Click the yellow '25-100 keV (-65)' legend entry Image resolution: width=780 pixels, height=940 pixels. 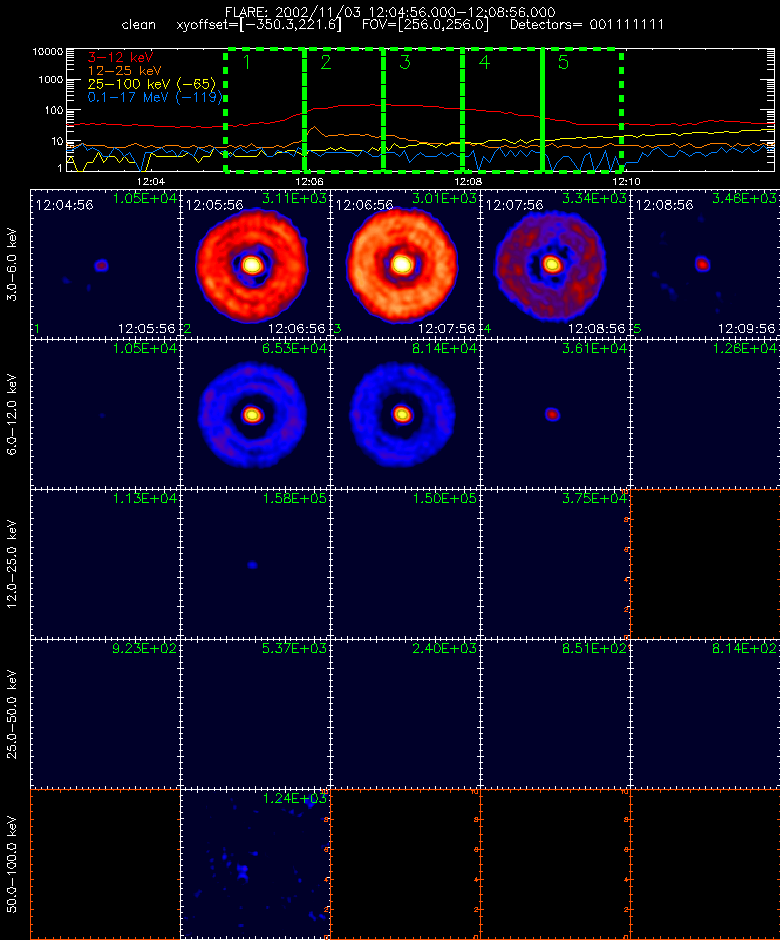tap(152, 84)
